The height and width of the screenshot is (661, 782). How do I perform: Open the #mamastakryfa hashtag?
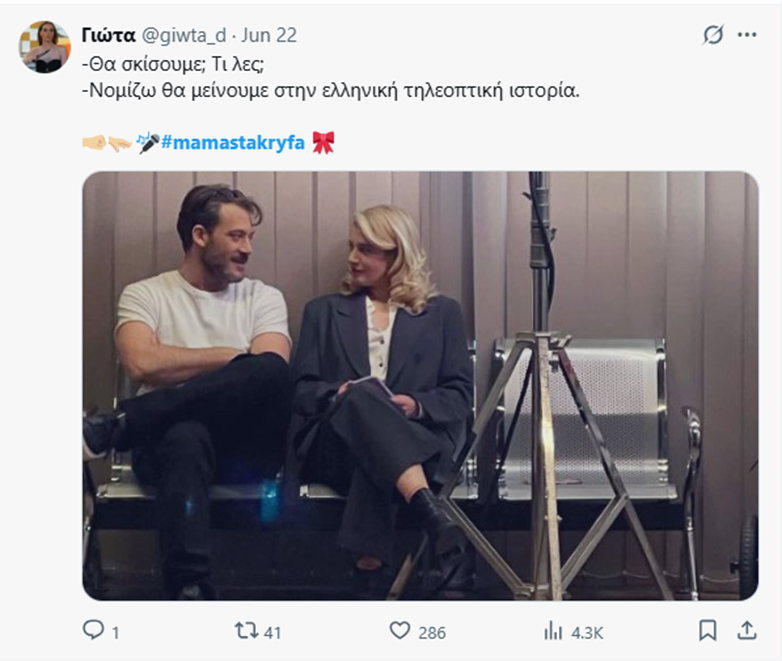(232, 142)
